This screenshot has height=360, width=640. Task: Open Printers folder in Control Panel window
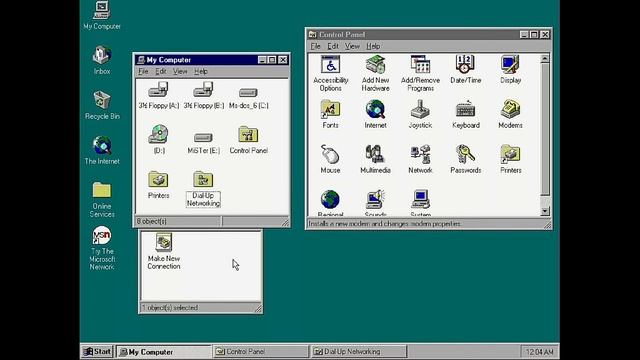(x=510, y=159)
